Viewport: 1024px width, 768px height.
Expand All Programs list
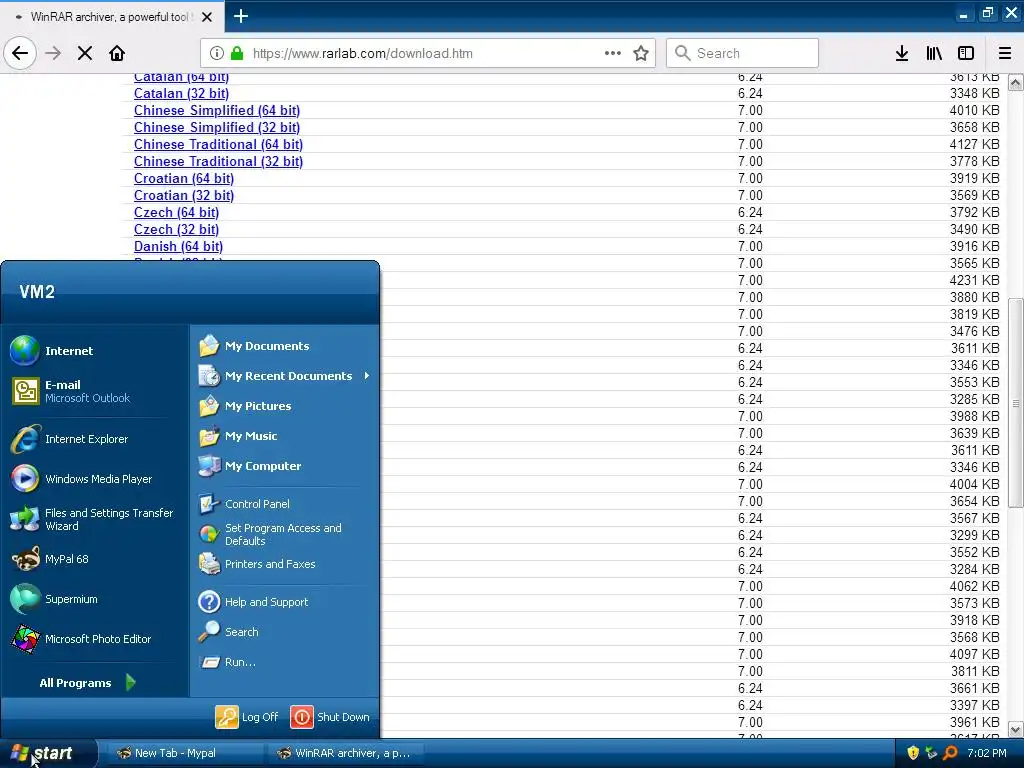pos(88,682)
